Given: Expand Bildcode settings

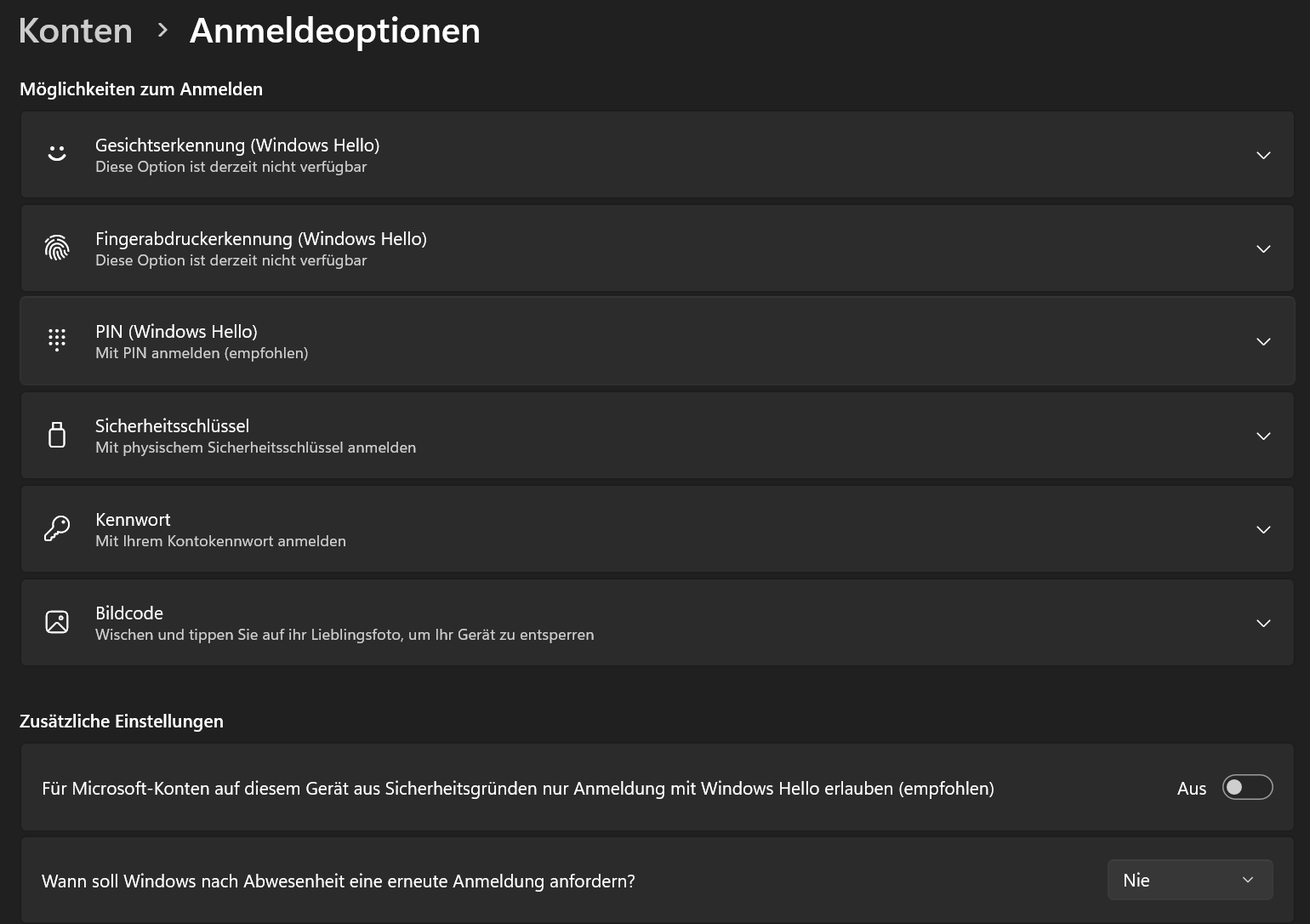Looking at the screenshot, I should (1263, 623).
